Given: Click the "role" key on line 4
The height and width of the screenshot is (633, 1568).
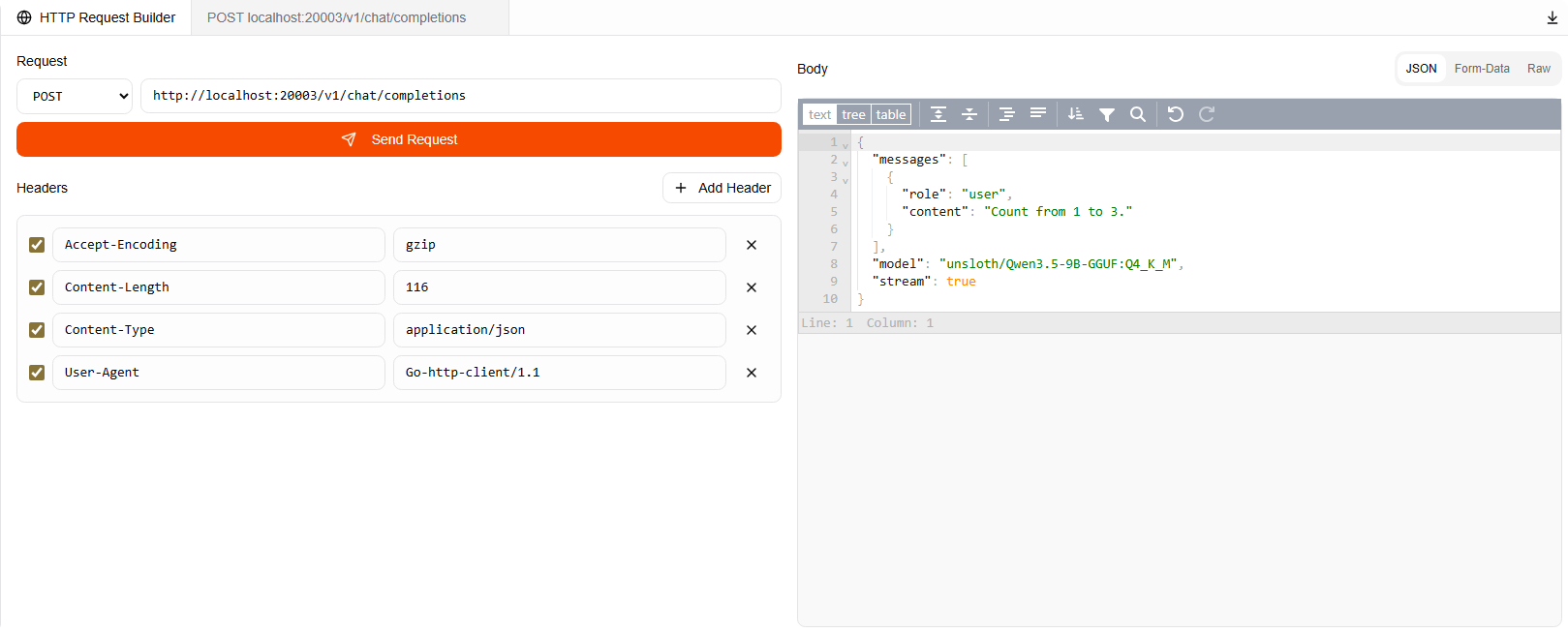Looking at the screenshot, I should 924,195.
